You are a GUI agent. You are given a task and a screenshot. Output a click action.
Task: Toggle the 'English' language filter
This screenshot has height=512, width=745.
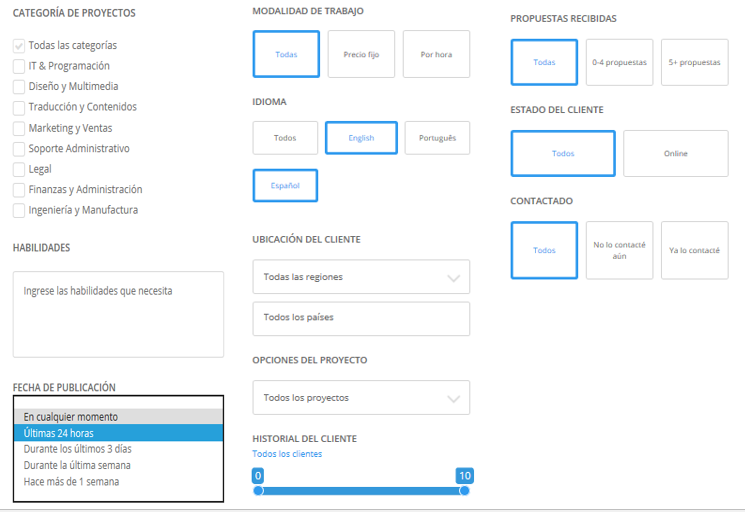(x=361, y=138)
